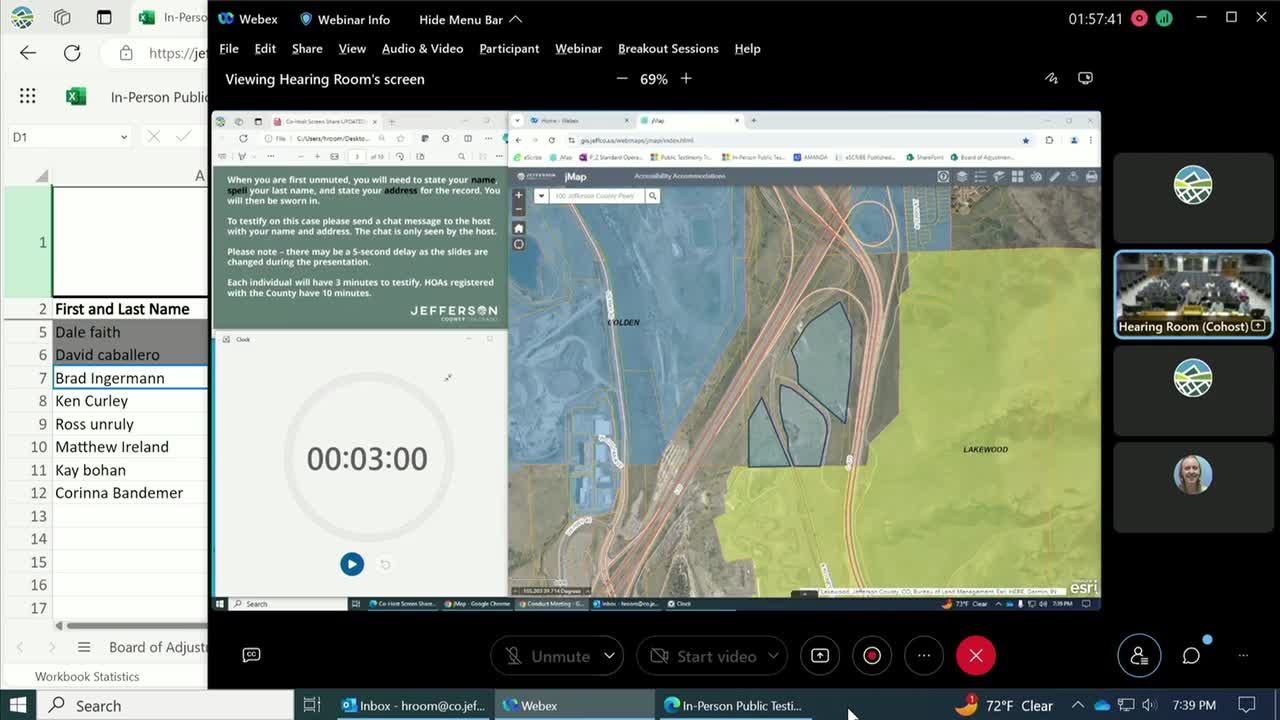Select cell Brad Ingermann in Excel
This screenshot has width=1280, height=720.
(x=130, y=378)
